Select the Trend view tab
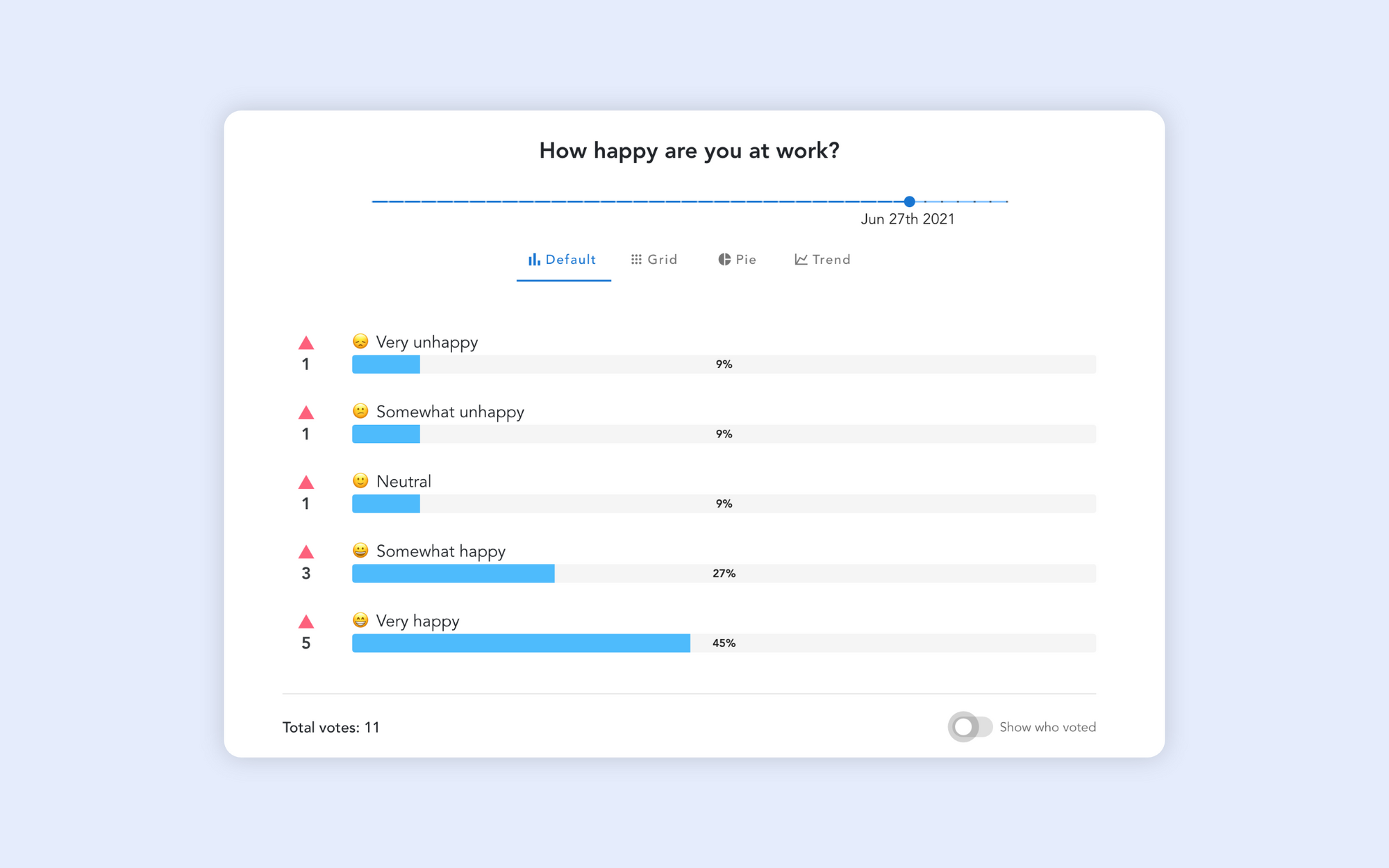 (x=823, y=260)
